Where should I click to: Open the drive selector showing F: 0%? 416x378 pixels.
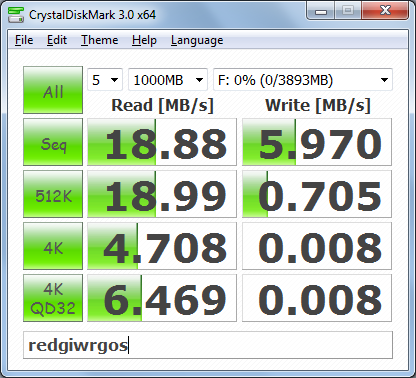point(303,80)
